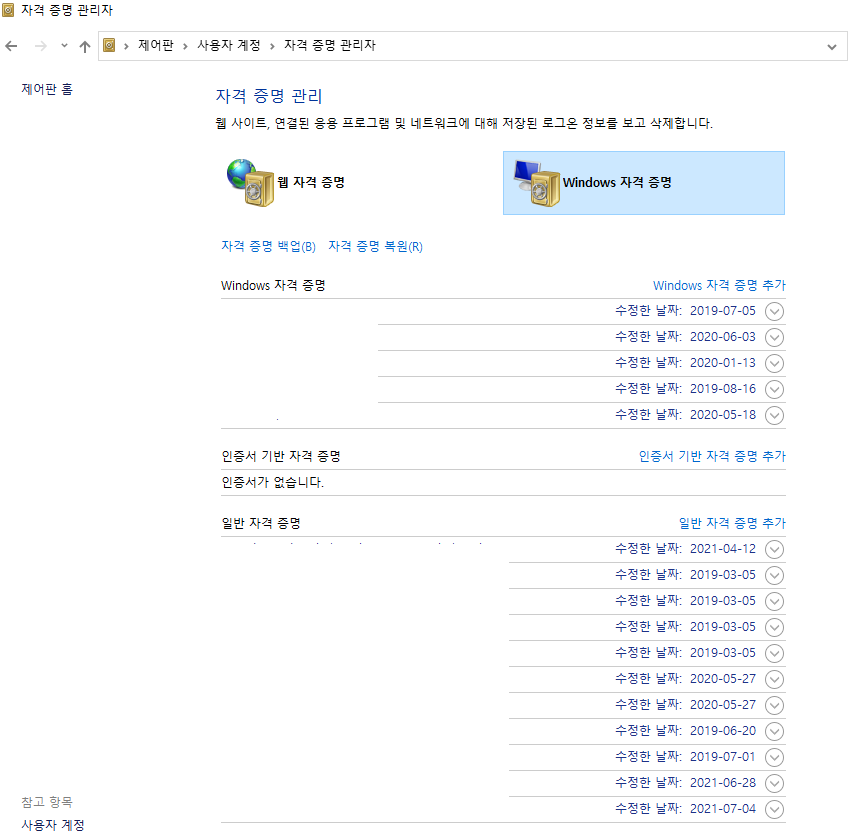Image resolution: width=848 pixels, height=833 pixels.
Task: Click 일반 자격 증명 추가 link
Action: (x=732, y=524)
